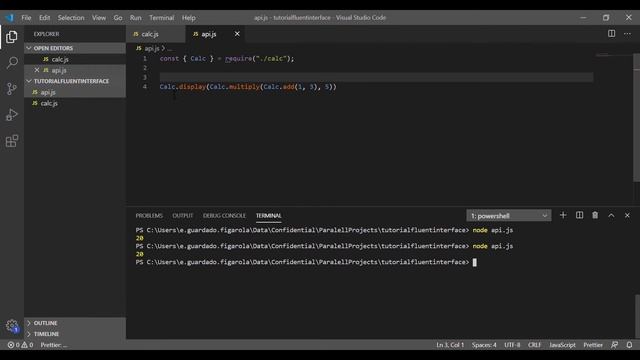Split the editor to the right

pos(611,34)
